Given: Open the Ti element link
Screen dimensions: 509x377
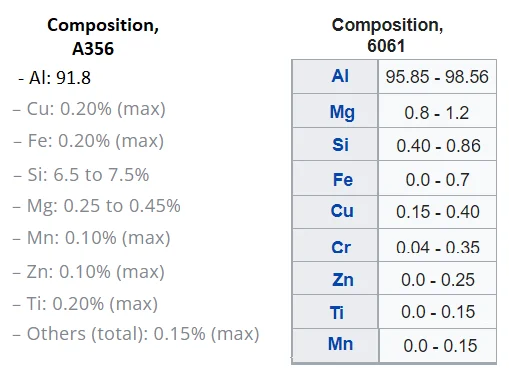Looking at the screenshot, I should coord(337,313).
